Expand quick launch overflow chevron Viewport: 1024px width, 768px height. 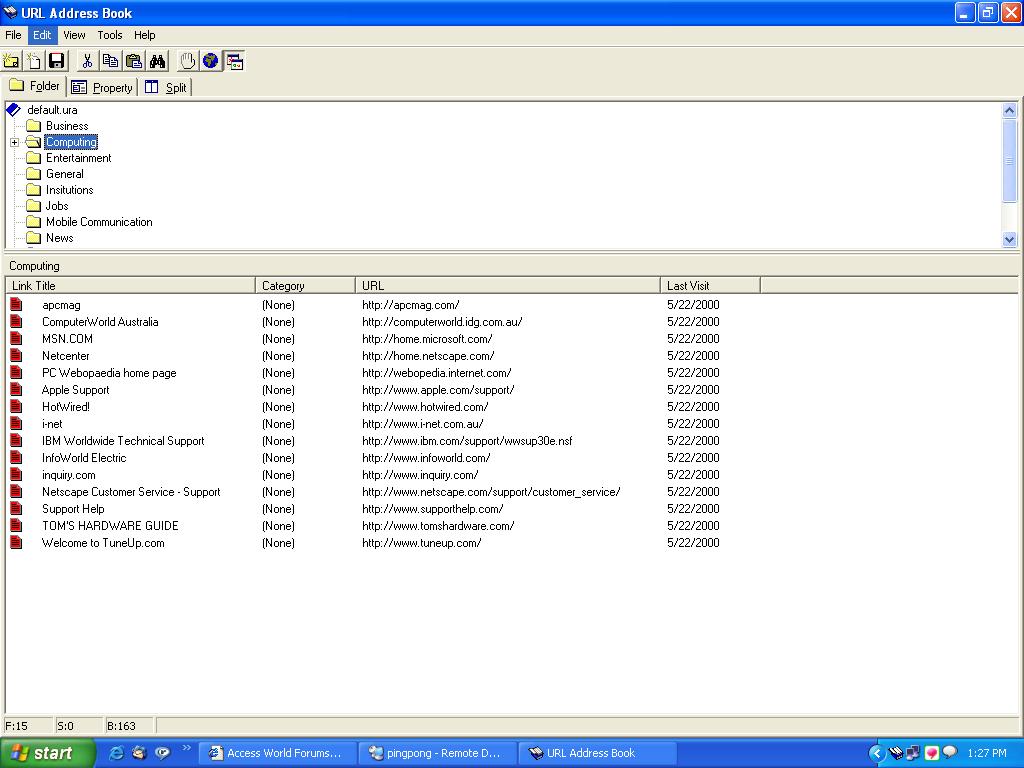pyautogui.click(x=187, y=748)
